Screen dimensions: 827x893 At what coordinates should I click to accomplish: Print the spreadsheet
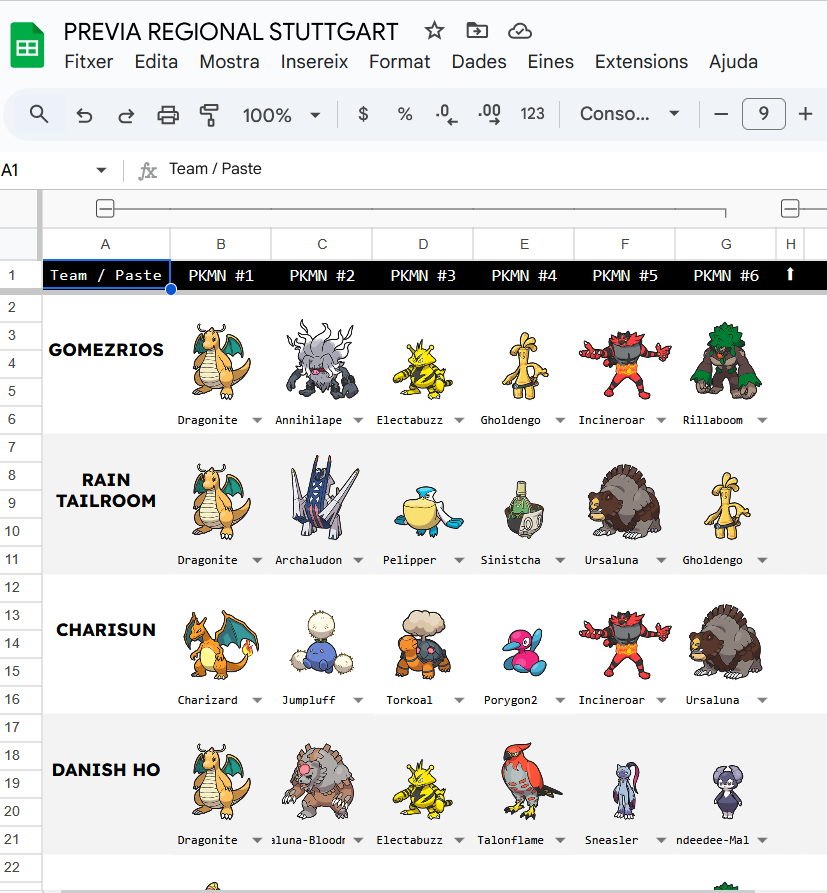click(168, 115)
